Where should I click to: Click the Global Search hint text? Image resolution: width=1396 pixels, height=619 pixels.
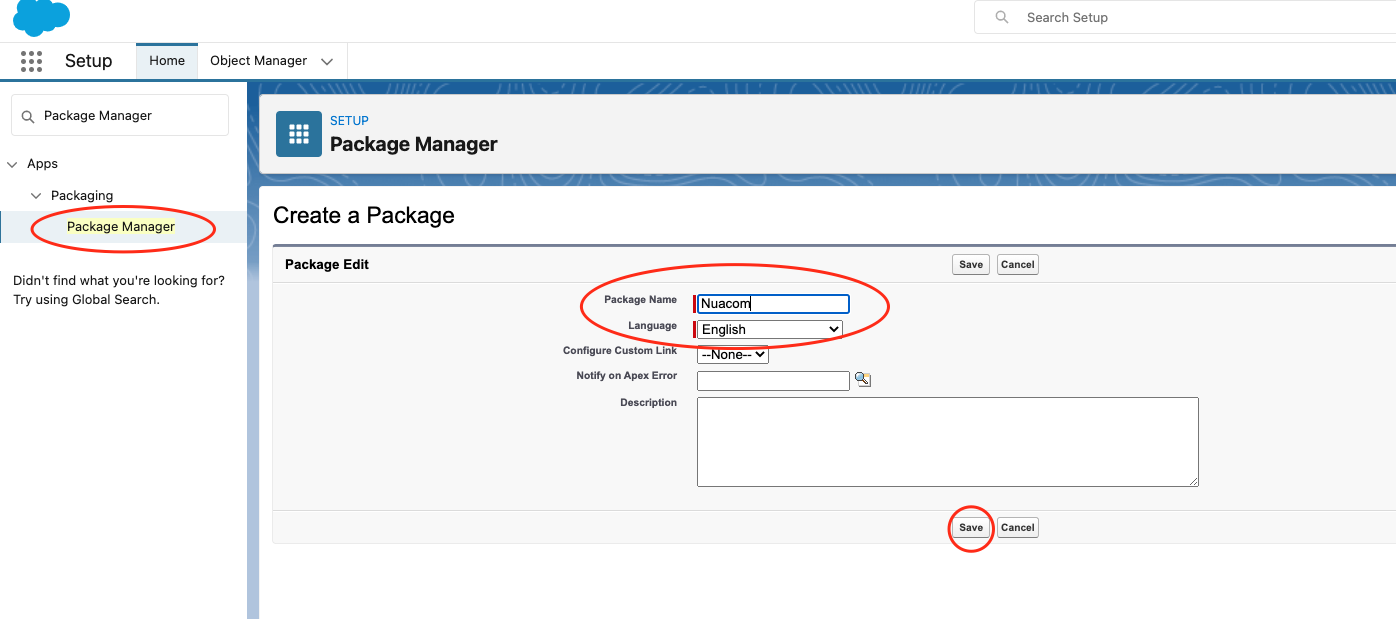[119, 290]
